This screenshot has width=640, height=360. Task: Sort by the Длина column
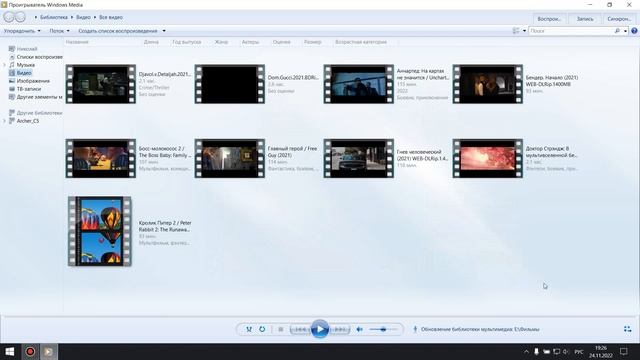coord(151,42)
